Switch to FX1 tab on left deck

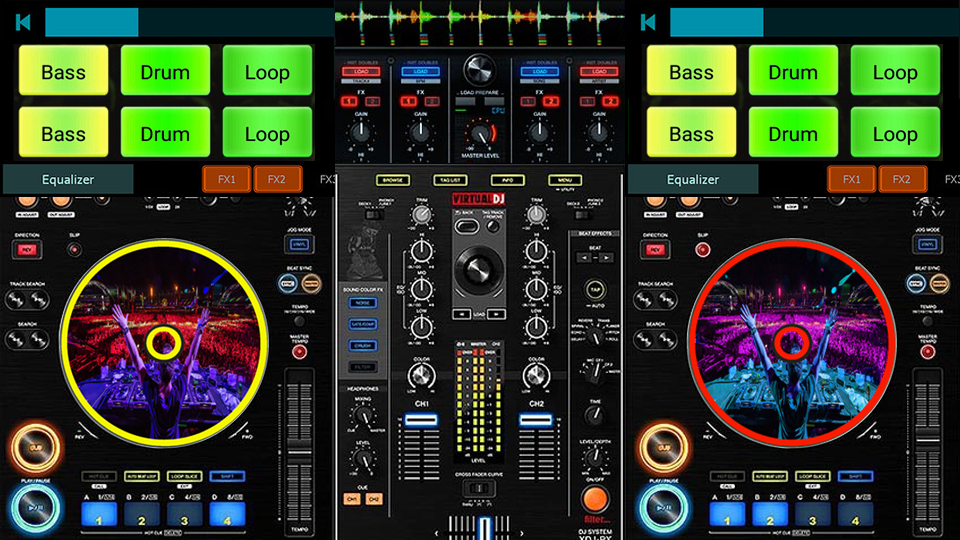pos(227,179)
